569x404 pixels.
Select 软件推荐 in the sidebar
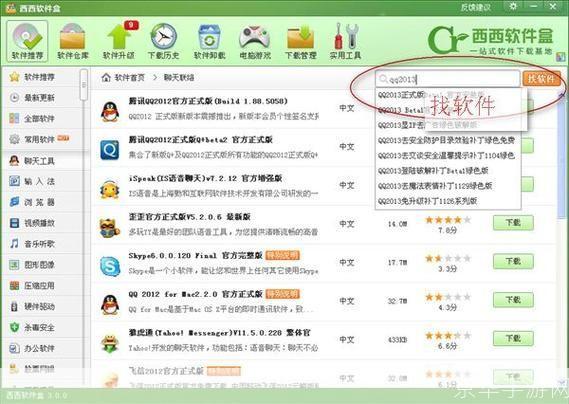pos(40,77)
